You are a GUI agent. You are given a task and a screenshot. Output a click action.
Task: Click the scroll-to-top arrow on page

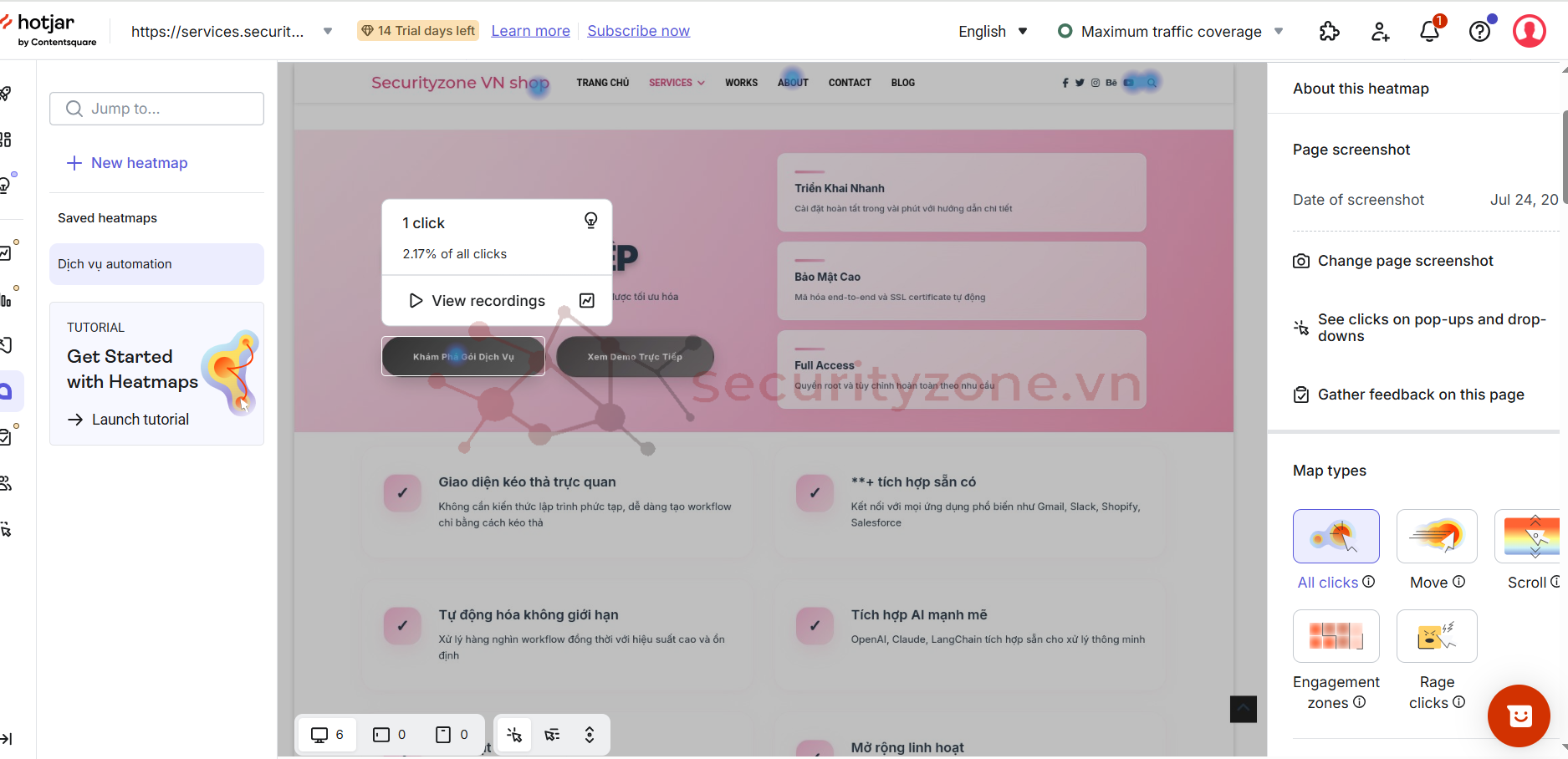pyautogui.click(x=1243, y=709)
